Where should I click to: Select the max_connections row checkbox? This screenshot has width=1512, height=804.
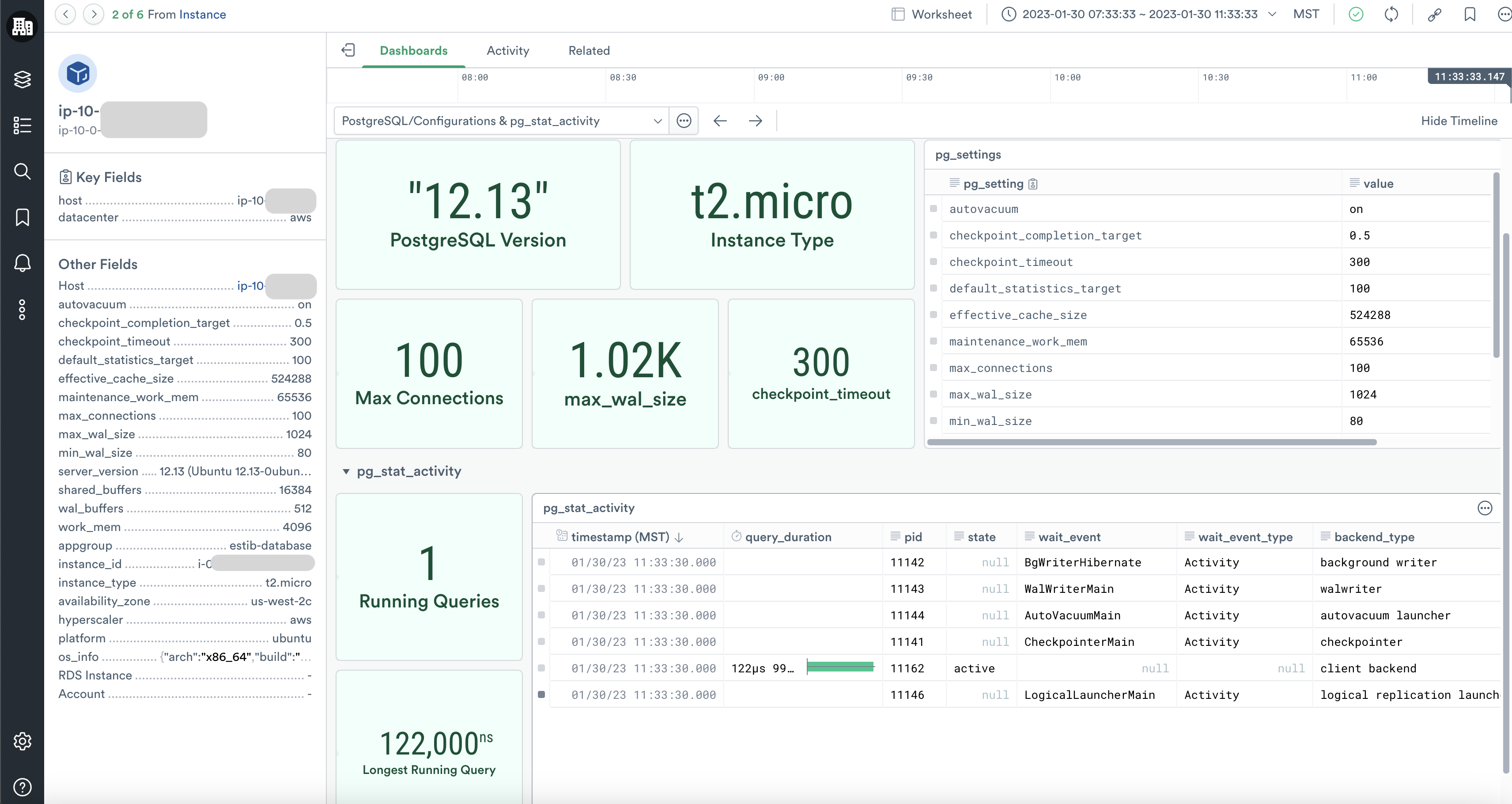(933, 368)
